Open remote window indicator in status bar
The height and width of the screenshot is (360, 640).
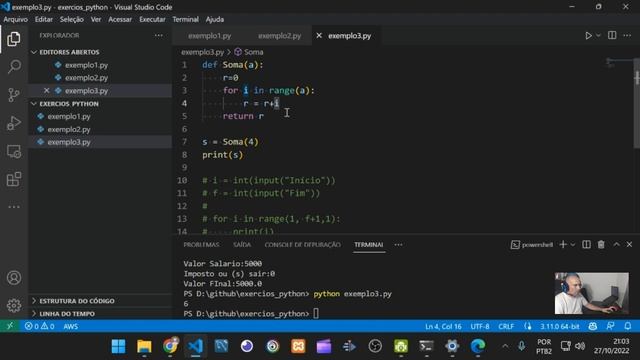point(10,326)
